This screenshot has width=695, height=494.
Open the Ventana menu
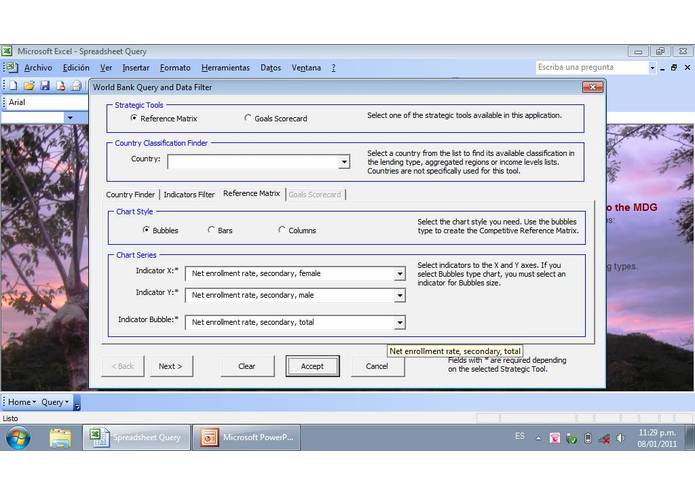point(306,68)
